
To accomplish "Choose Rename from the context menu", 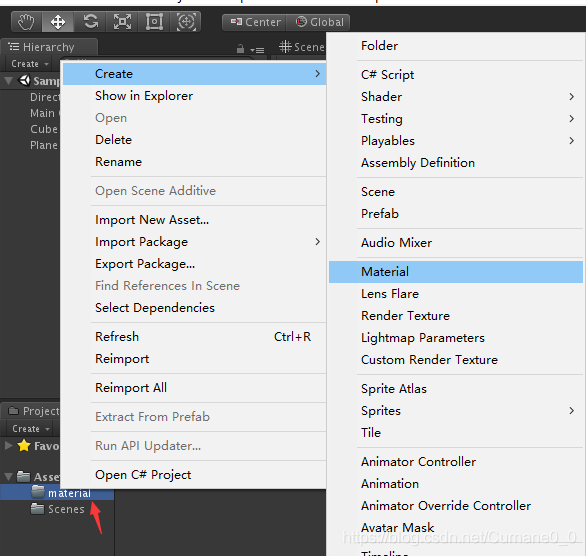I will pyautogui.click(x=194, y=162).
